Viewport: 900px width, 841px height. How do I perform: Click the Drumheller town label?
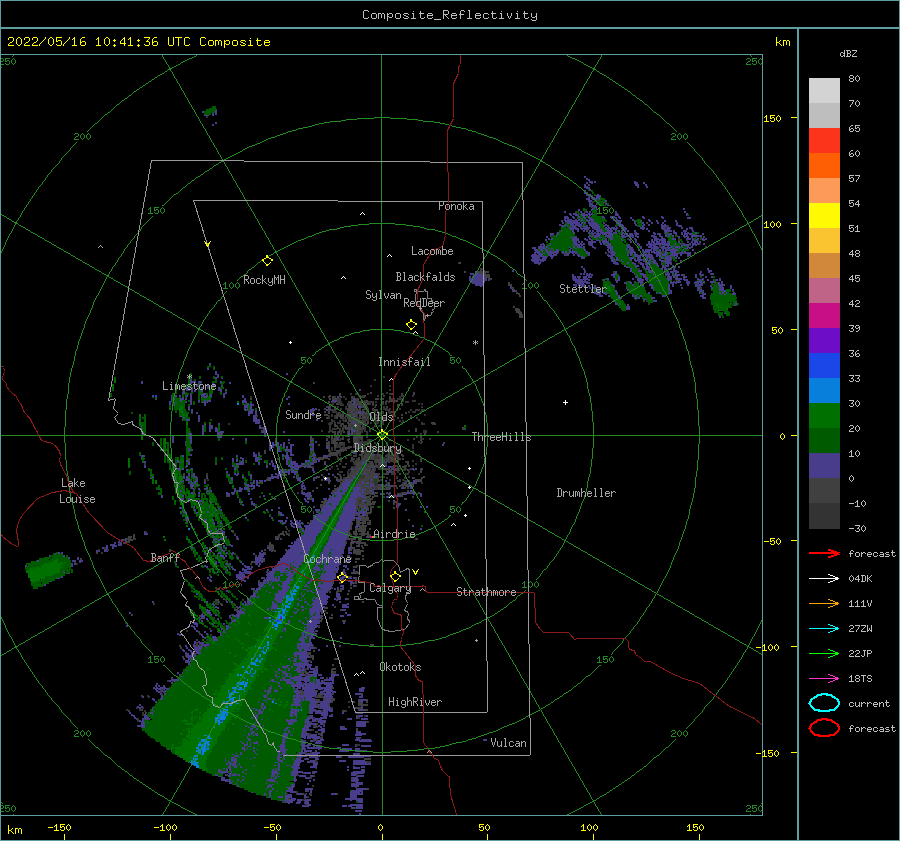click(586, 493)
